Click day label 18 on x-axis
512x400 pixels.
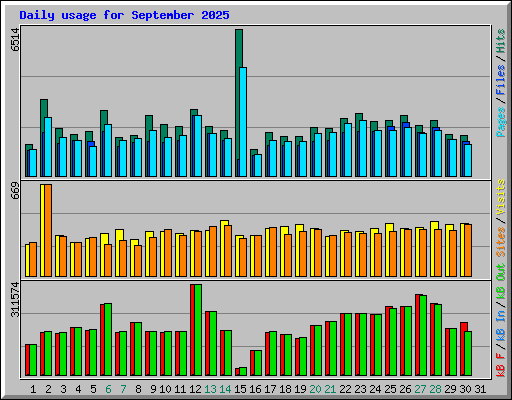285,389
